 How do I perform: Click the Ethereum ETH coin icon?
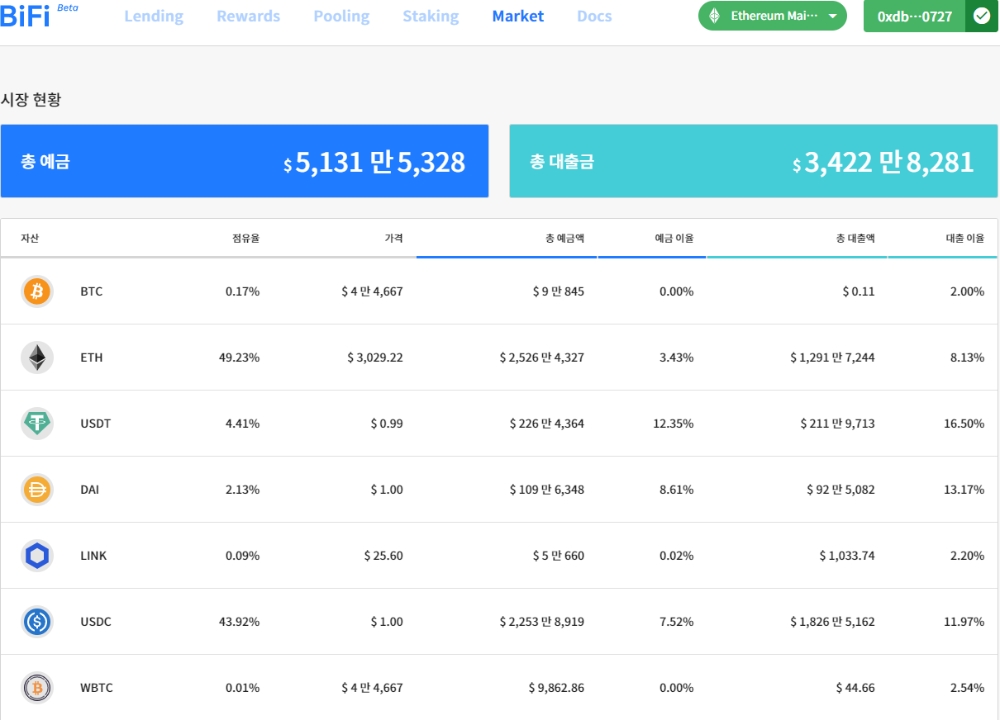pyautogui.click(x=37, y=357)
